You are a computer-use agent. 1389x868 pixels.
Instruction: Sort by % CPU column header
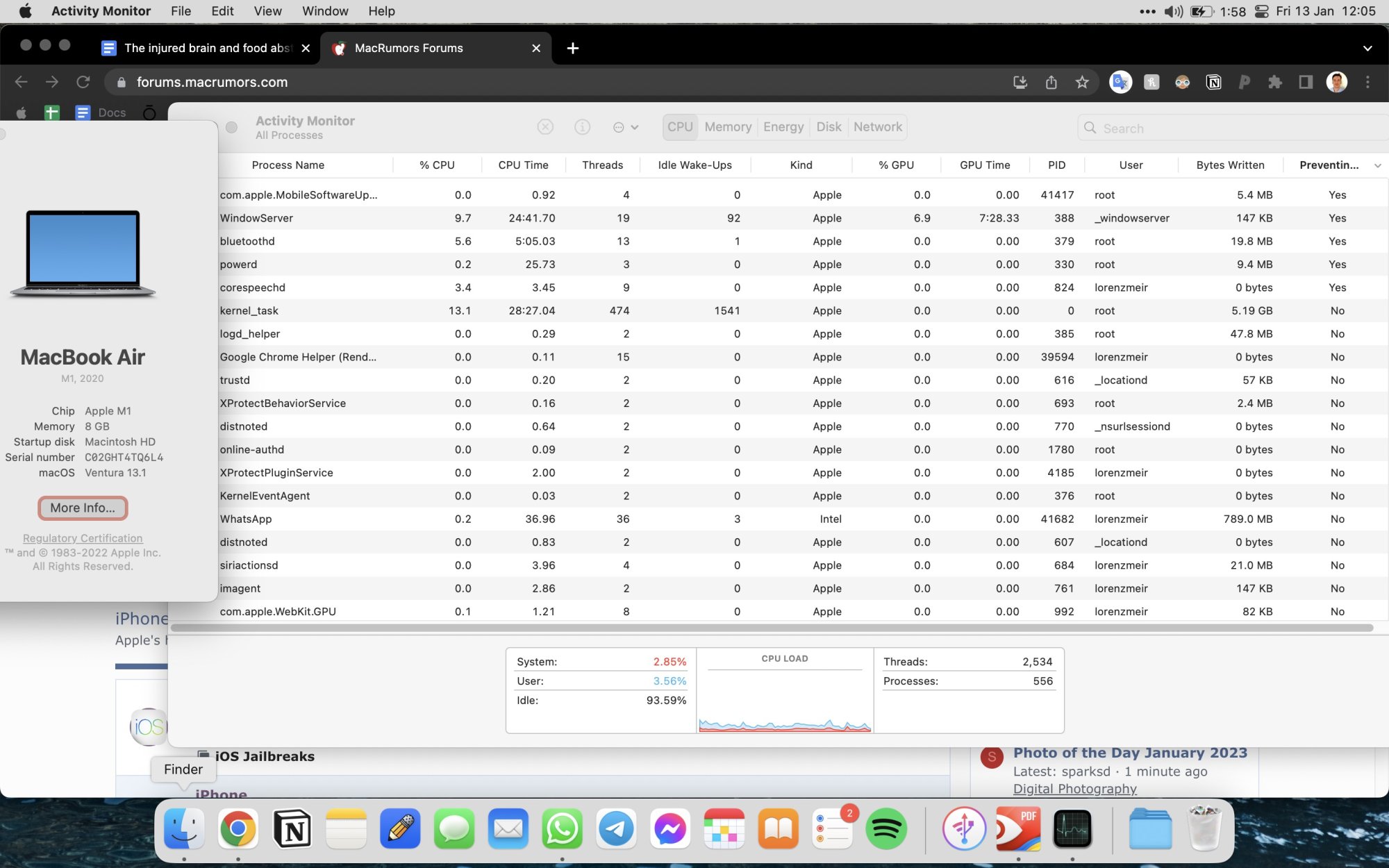tap(437, 165)
